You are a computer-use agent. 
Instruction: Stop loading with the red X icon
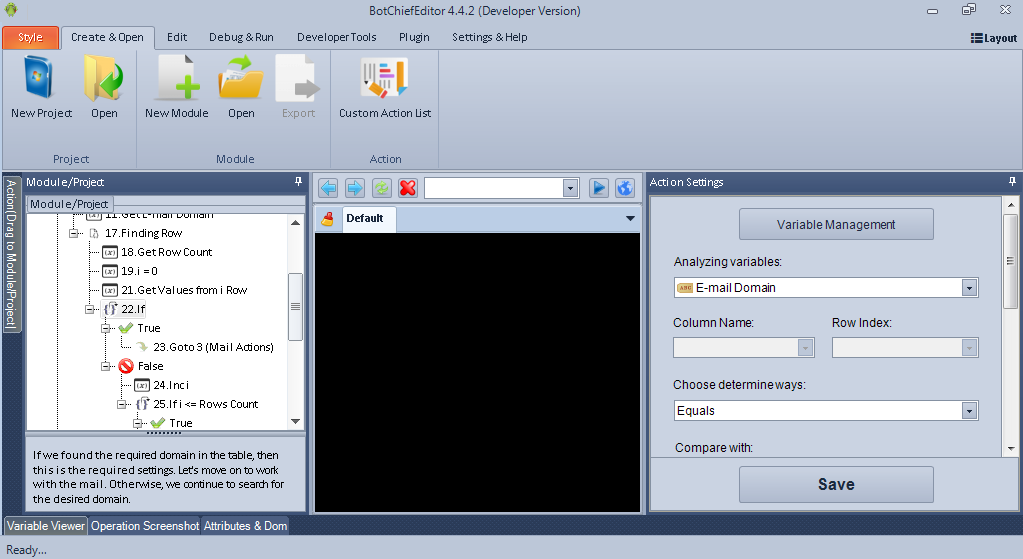click(x=407, y=188)
